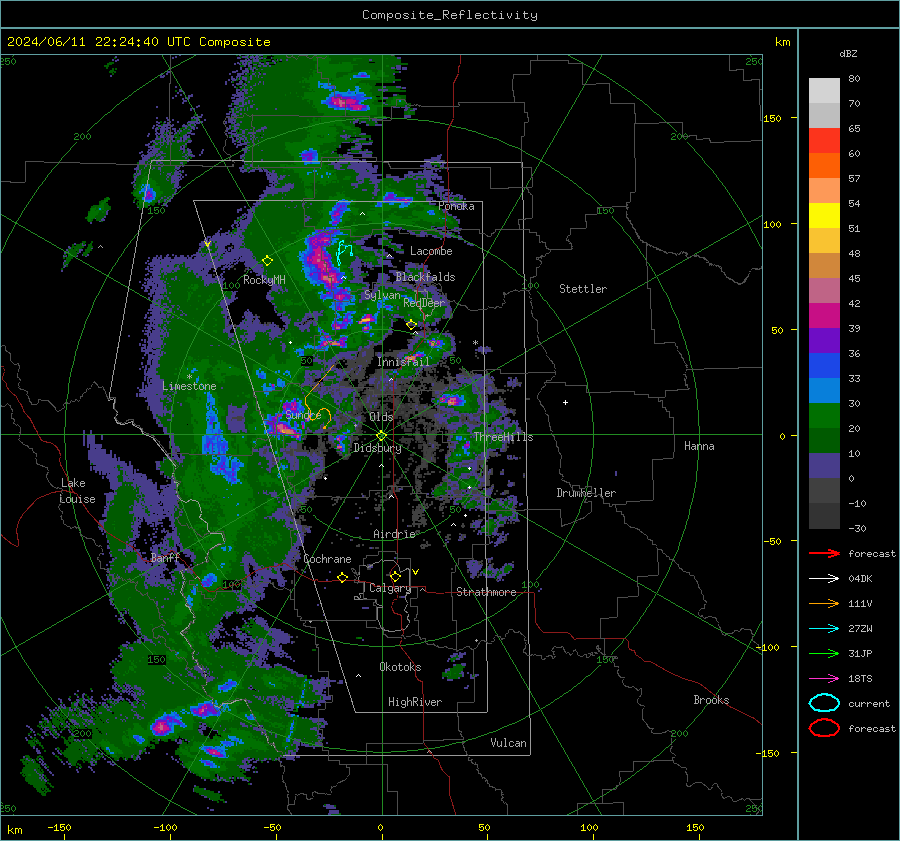Click the dBZ legend heading
This screenshot has width=900, height=841.
(x=848, y=54)
